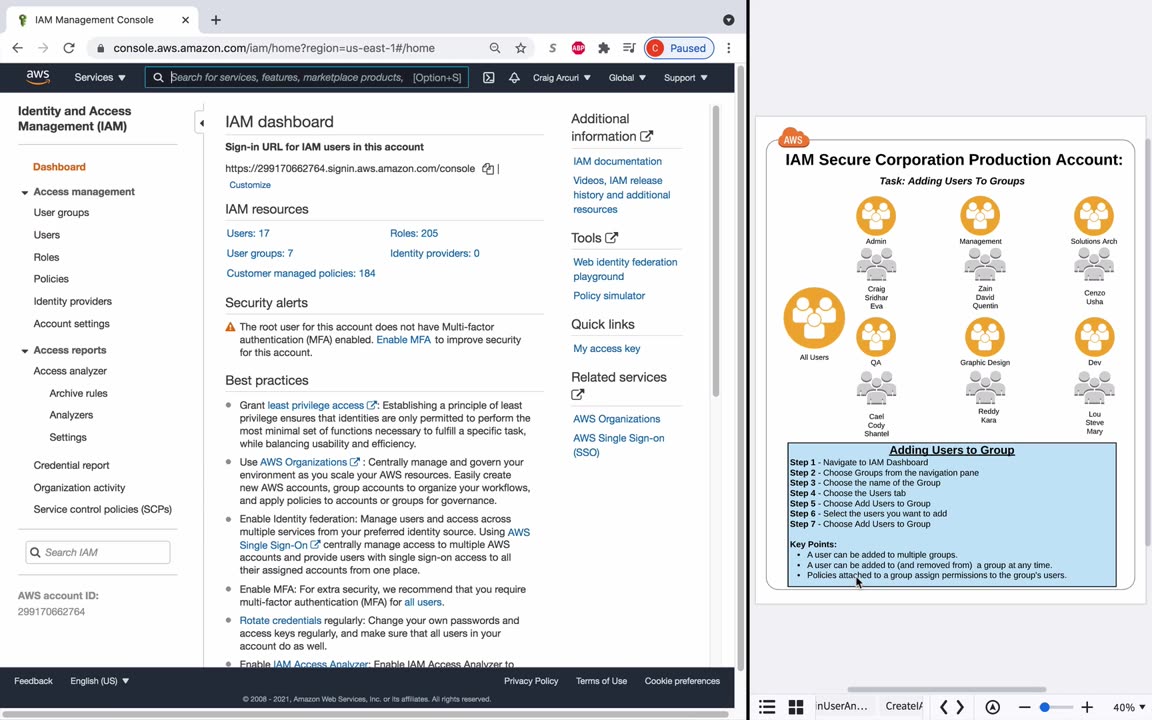Open the 40% zoom level dropdown
The image size is (1152, 720).
click(x=1128, y=707)
